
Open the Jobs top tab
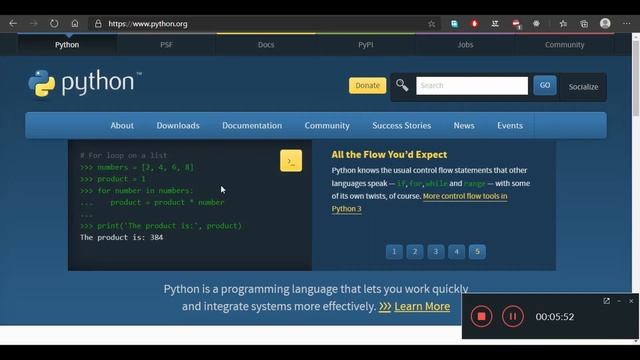coord(465,45)
